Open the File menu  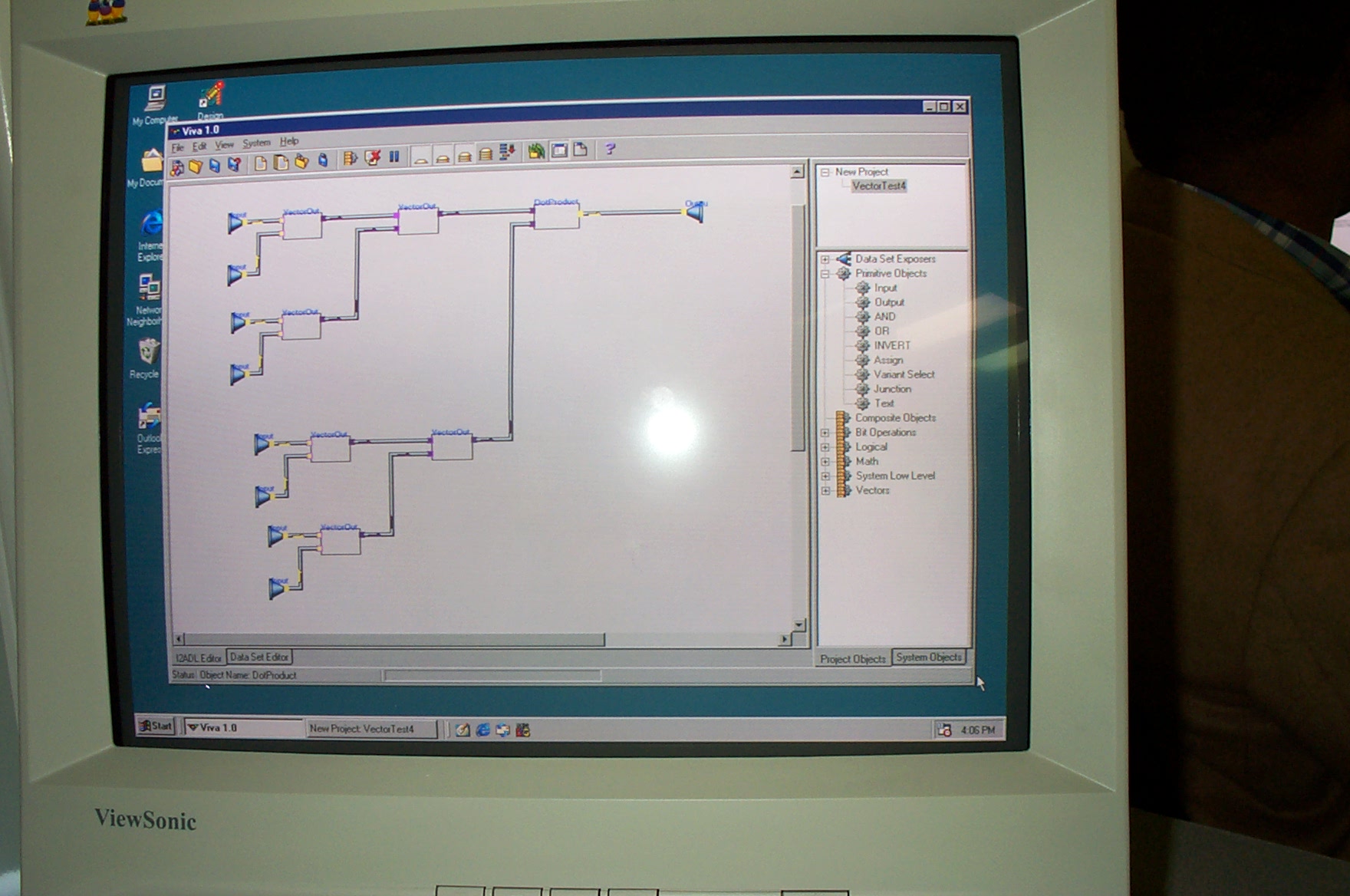click(x=178, y=147)
